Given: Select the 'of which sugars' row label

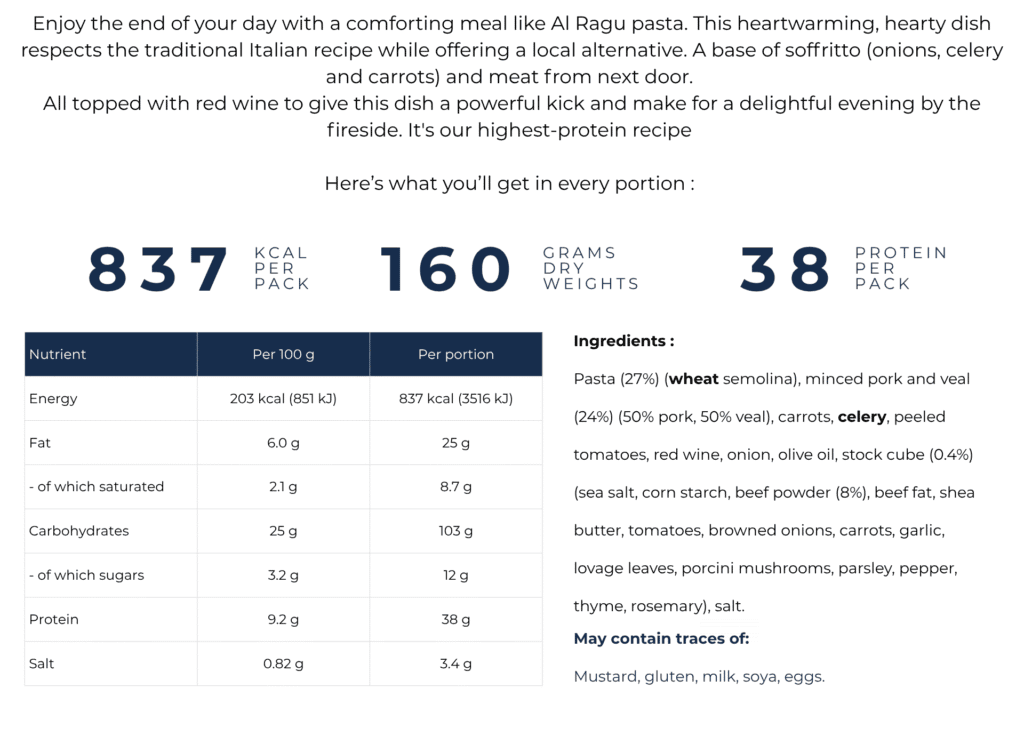Looking at the screenshot, I should pyautogui.click(x=87, y=575).
